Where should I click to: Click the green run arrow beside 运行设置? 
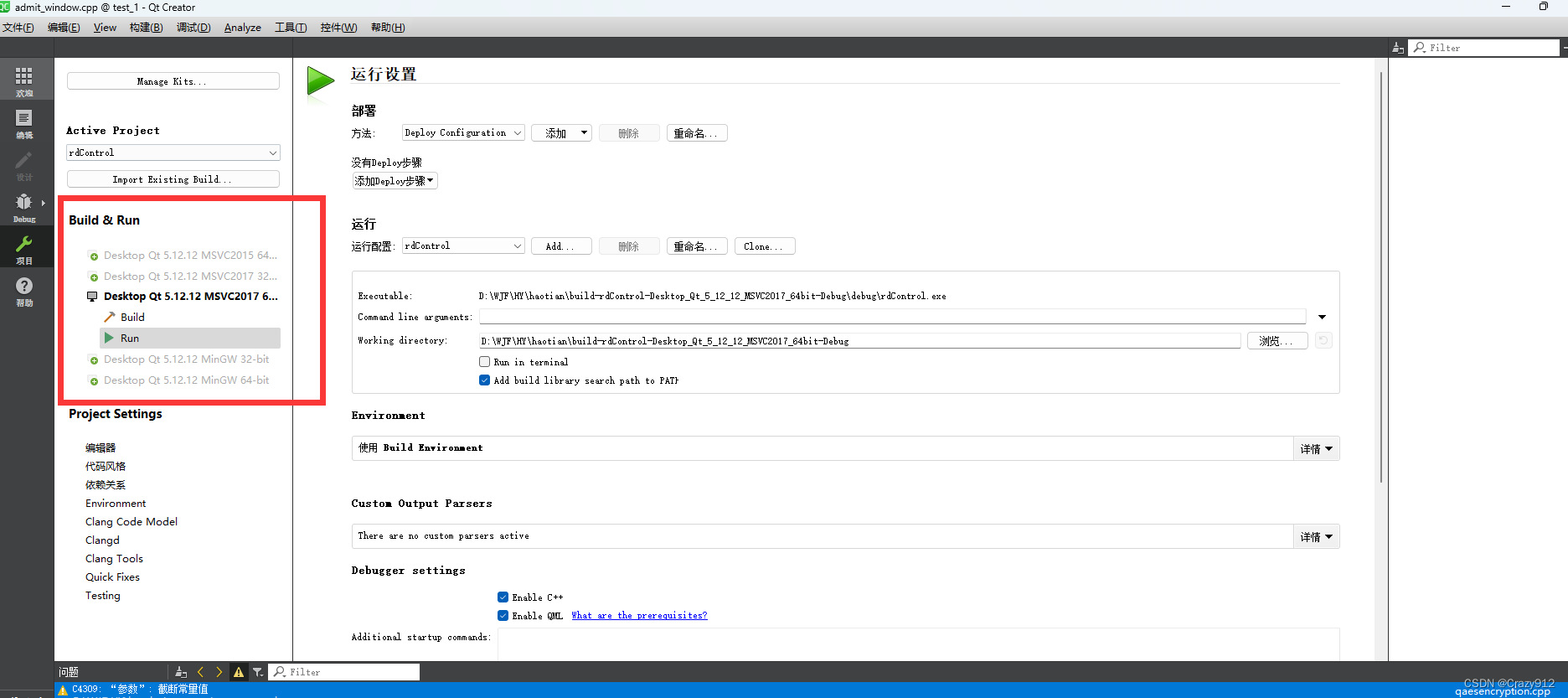pos(320,80)
